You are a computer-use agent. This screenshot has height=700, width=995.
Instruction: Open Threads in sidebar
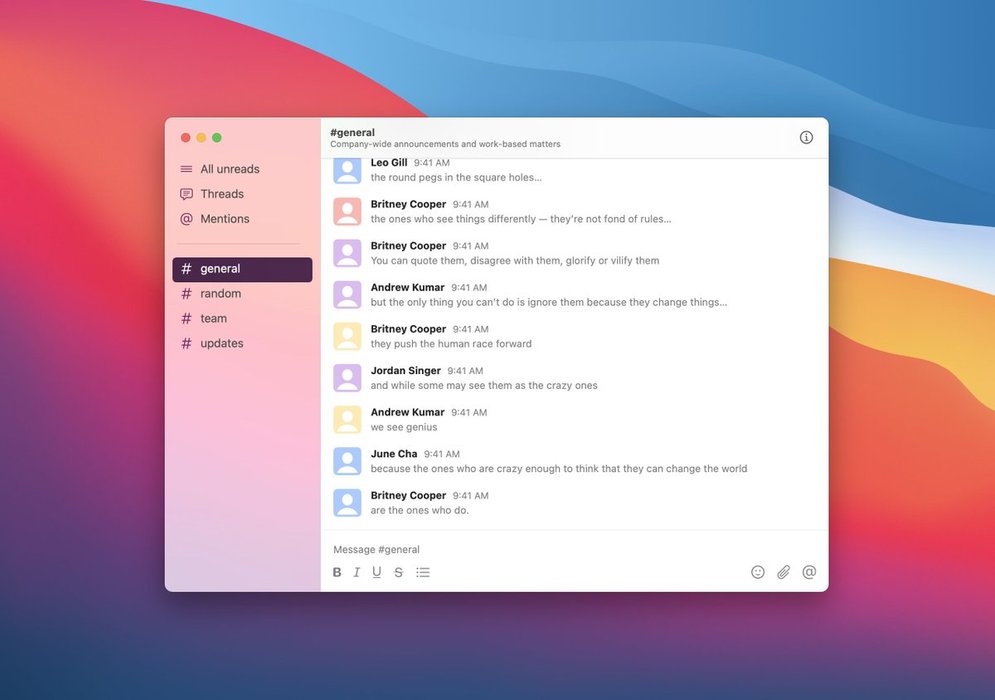click(221, 194)
